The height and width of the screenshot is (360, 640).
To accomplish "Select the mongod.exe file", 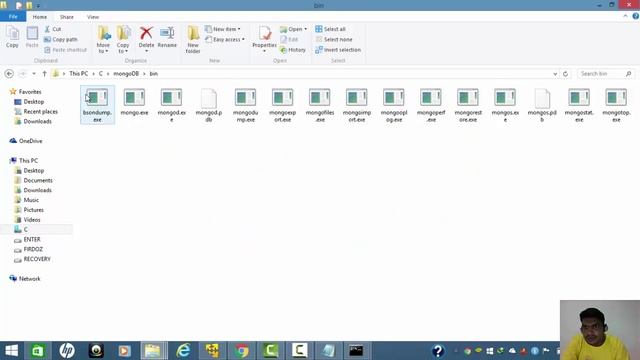I will pos(171,105).
